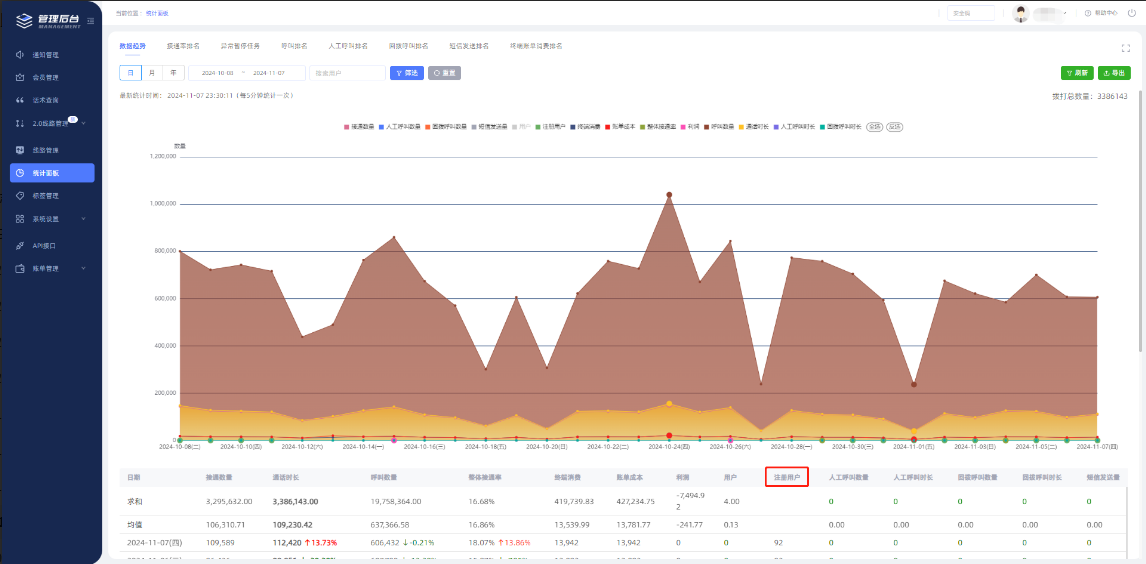
Task: Click the 搜索用户 search input field
Action: pos(347,73)
